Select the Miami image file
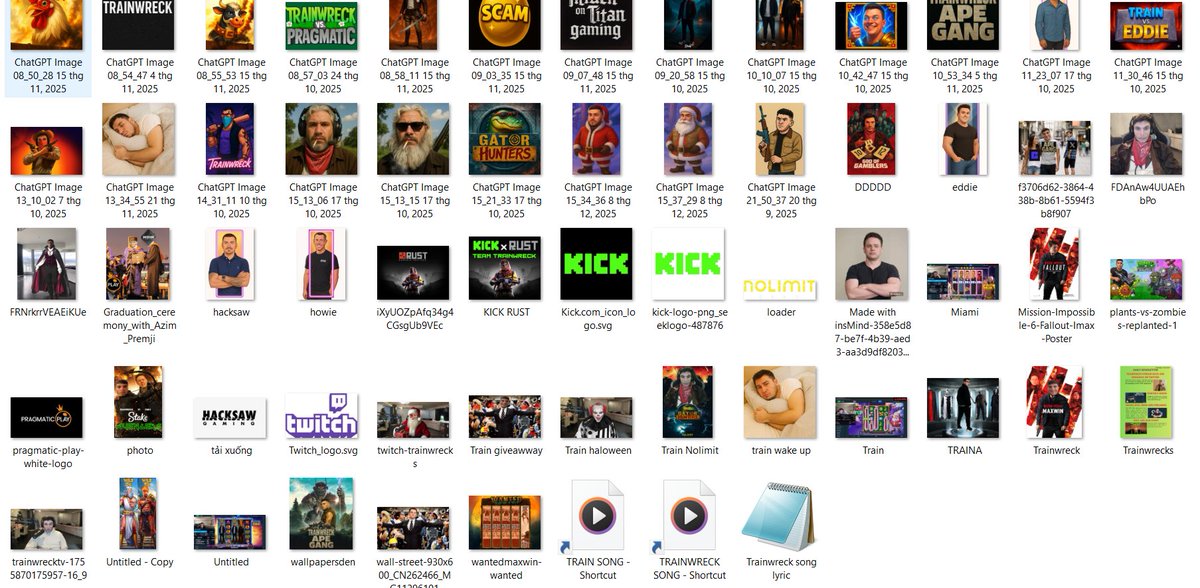The width and height of the screenshot is (1200, 588). 964,282
